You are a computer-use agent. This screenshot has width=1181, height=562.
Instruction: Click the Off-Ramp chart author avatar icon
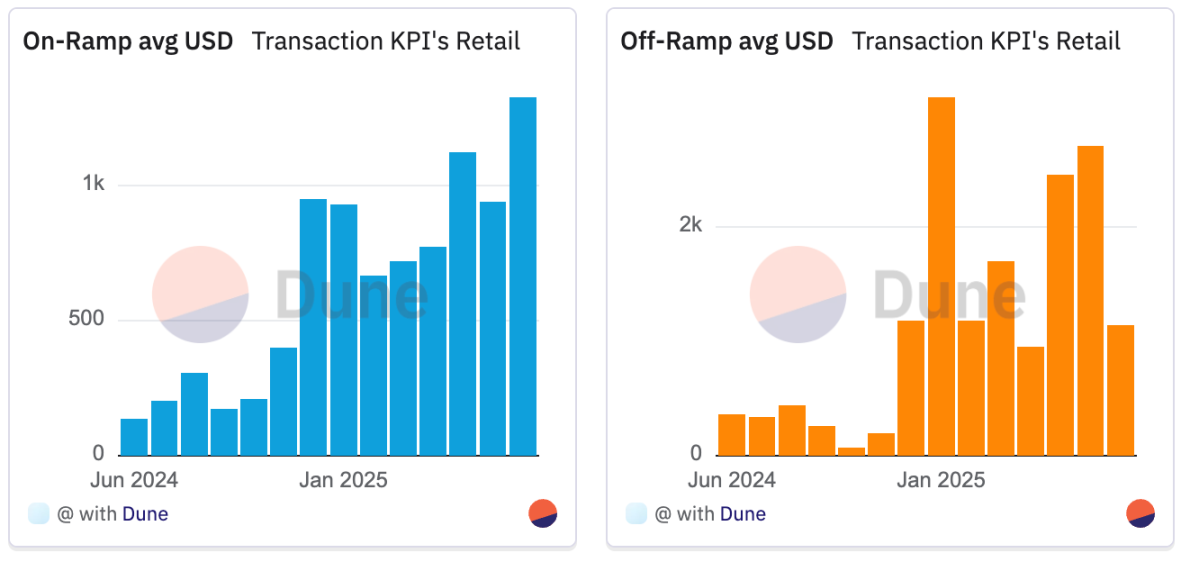pos(1140,513)
